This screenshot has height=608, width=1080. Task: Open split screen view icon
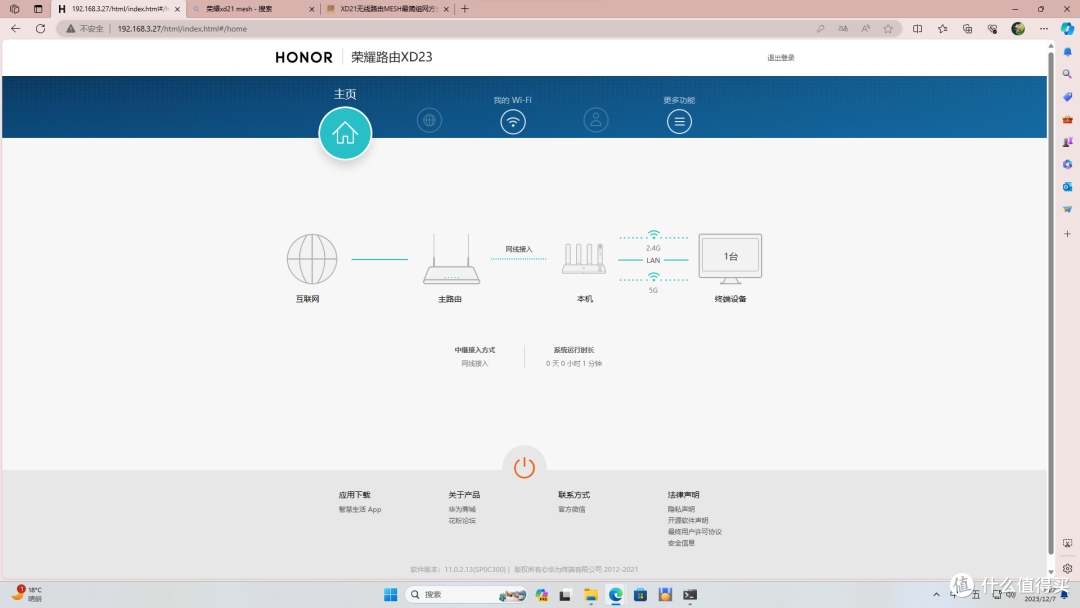point(917,29)
